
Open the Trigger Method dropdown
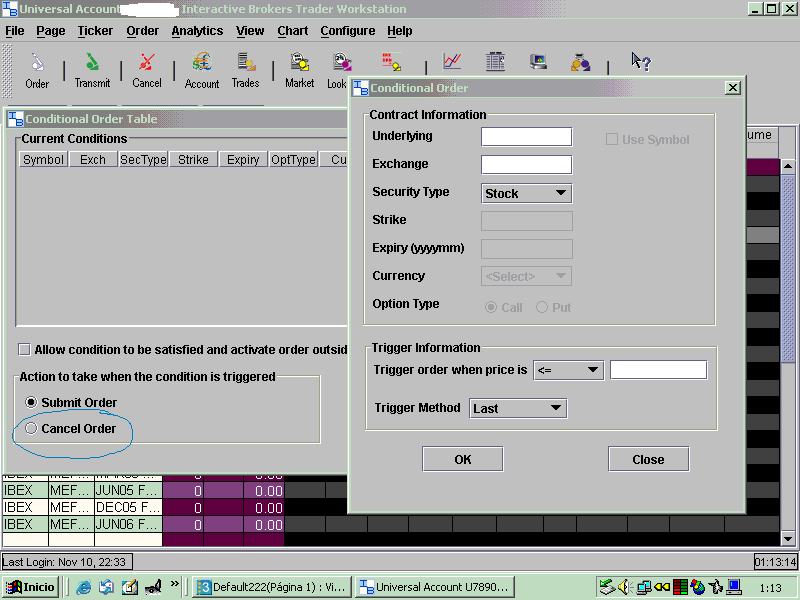(x=518, y=408)
